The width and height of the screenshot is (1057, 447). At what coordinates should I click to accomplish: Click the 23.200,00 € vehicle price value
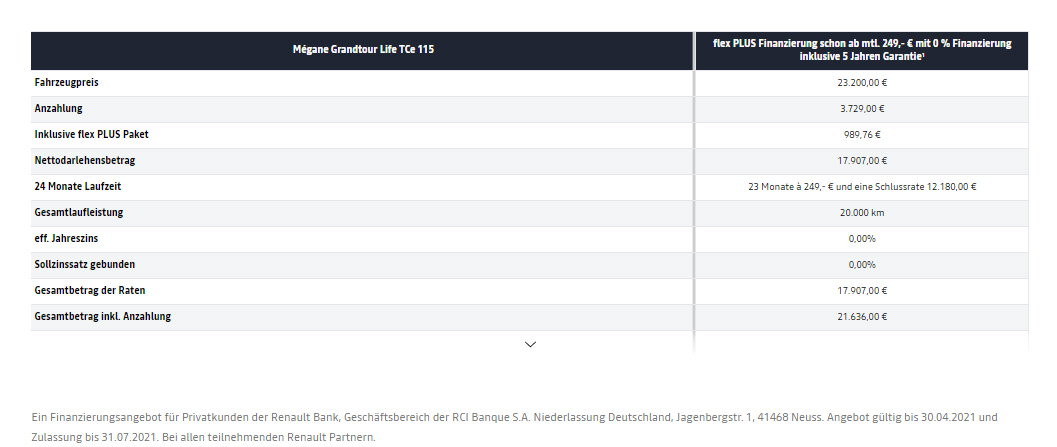click(x=862, y=82)
